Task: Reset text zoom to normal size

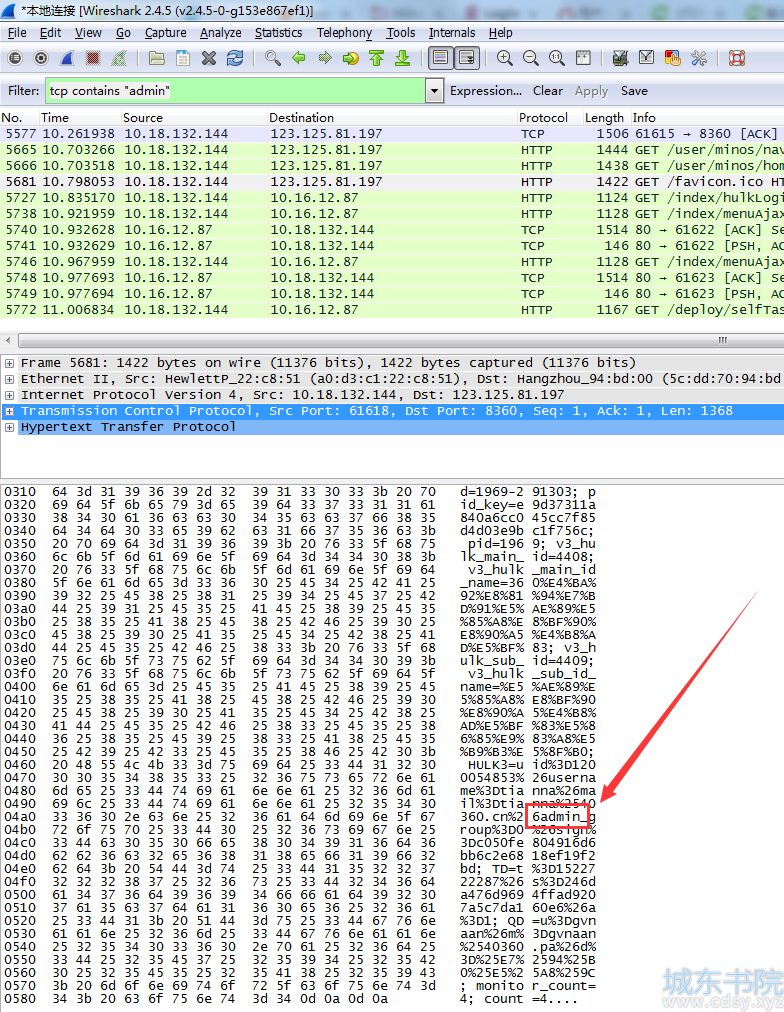Action: pos(556,58)
